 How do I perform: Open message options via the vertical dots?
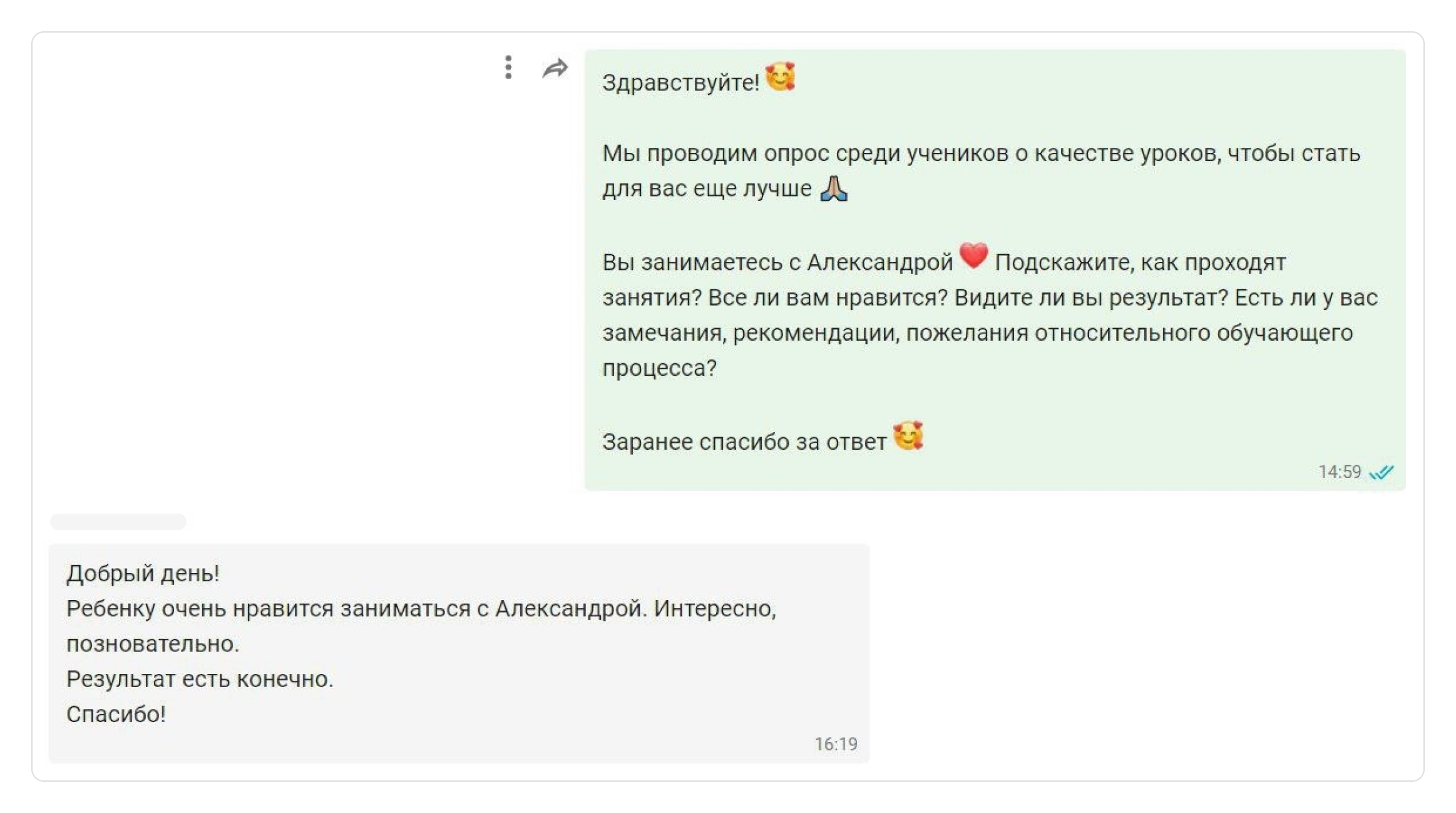point(508,68)
